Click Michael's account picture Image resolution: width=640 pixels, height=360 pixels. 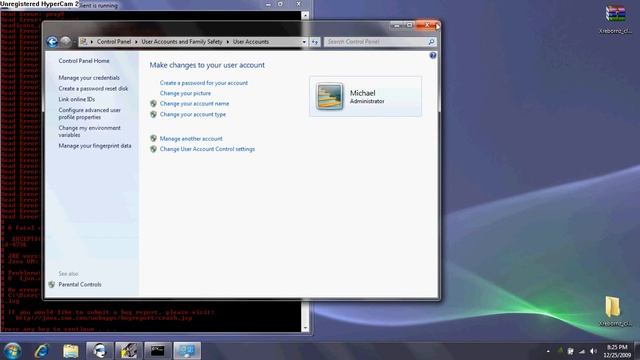(329, 96)
